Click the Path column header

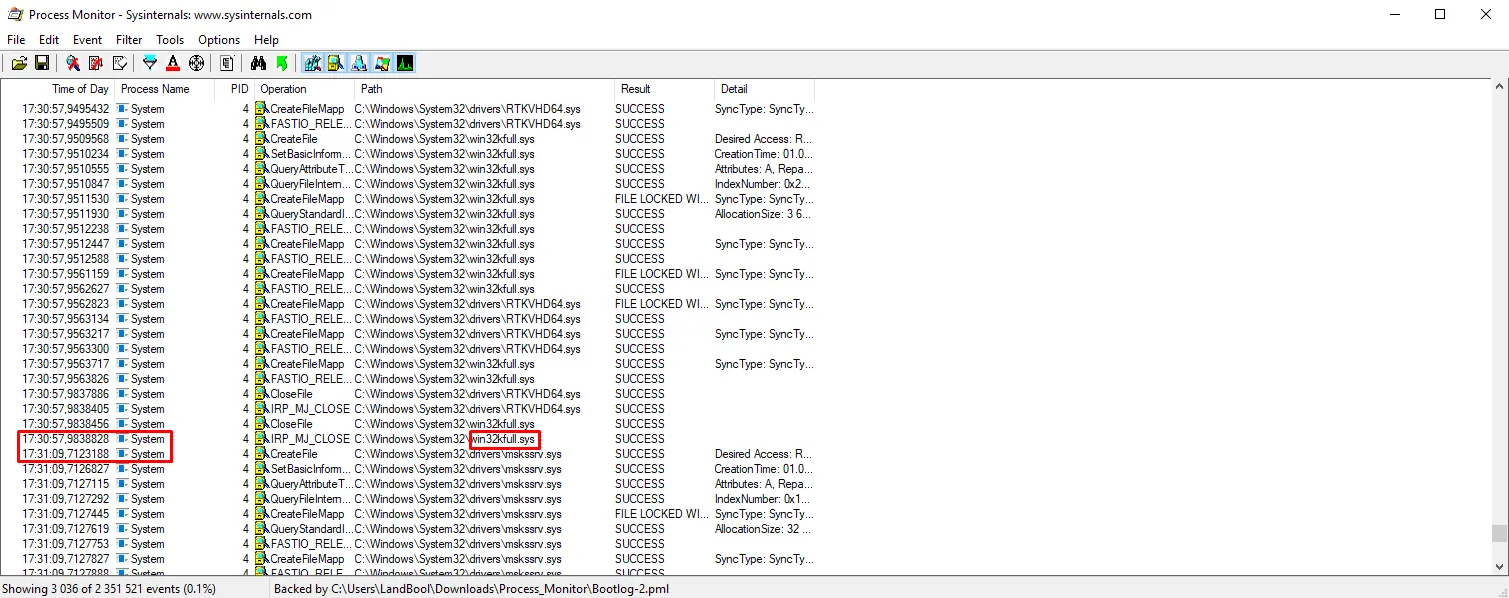484,89
